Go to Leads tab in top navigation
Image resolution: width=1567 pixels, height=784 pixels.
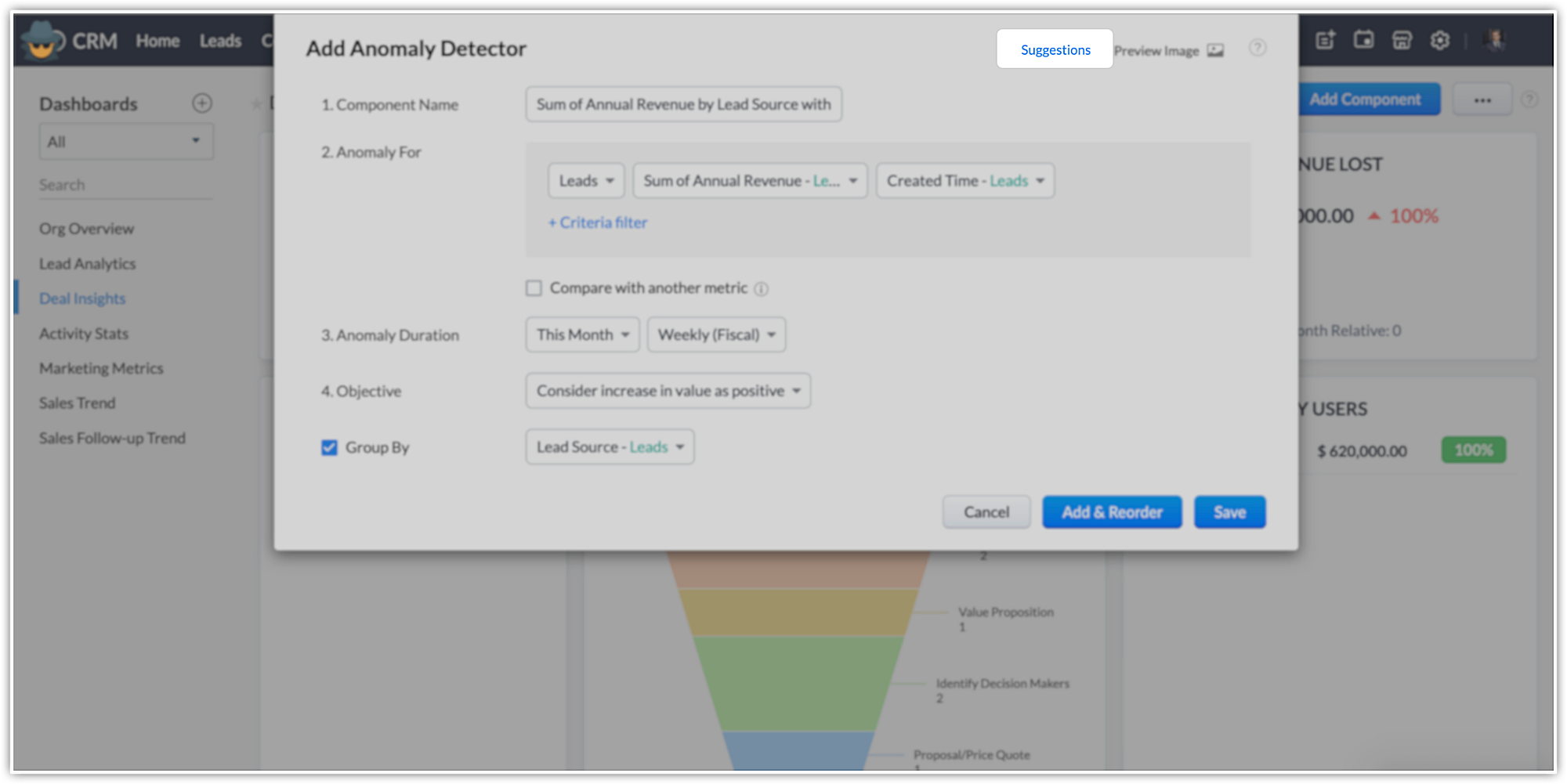click(x=220, y=41)
